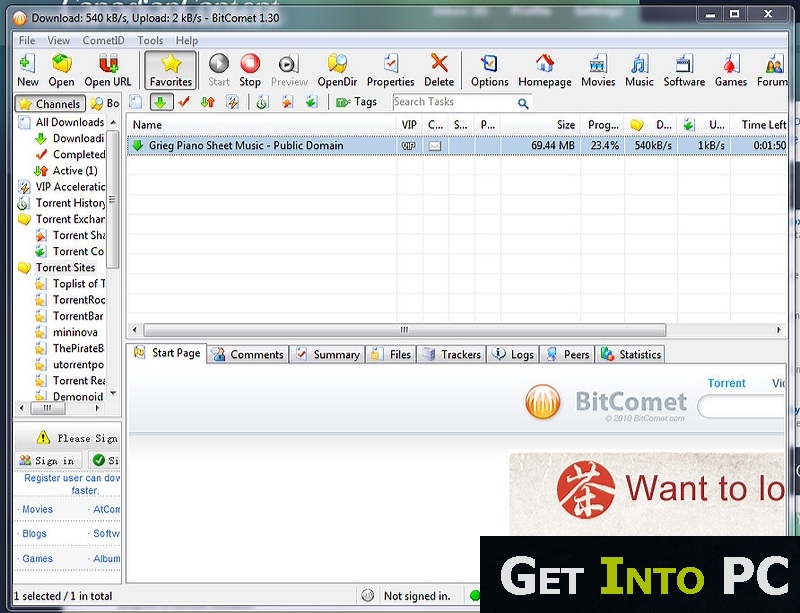Go to the Homepage
The width and height of the screenshot is (800, 613).
point(544,70)
